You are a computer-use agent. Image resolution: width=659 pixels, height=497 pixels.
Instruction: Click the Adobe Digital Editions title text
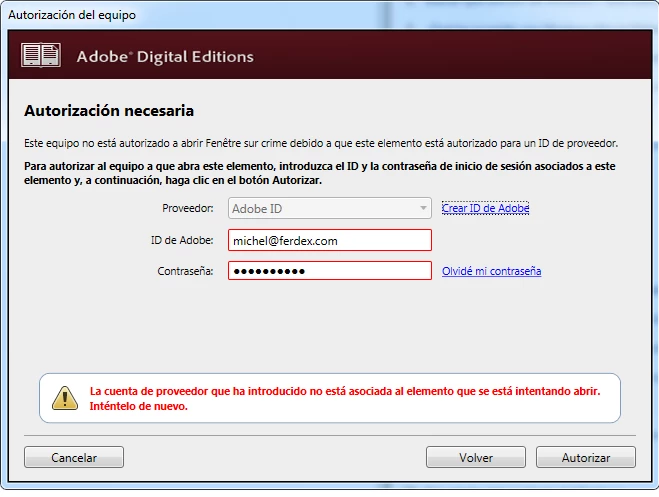[165, 56]
